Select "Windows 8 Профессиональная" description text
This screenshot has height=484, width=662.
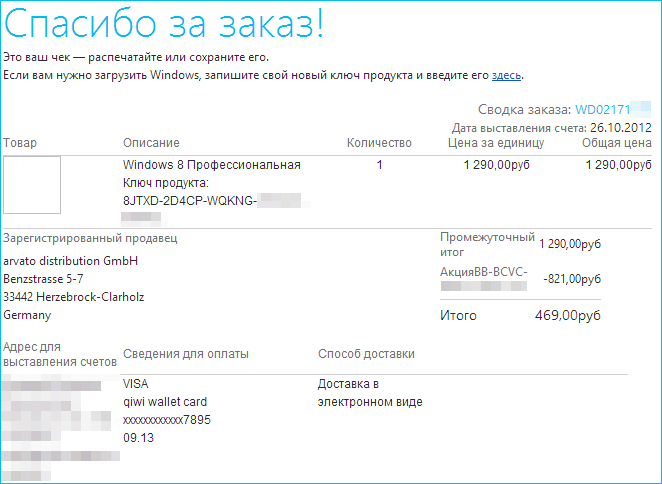[212, 165]
